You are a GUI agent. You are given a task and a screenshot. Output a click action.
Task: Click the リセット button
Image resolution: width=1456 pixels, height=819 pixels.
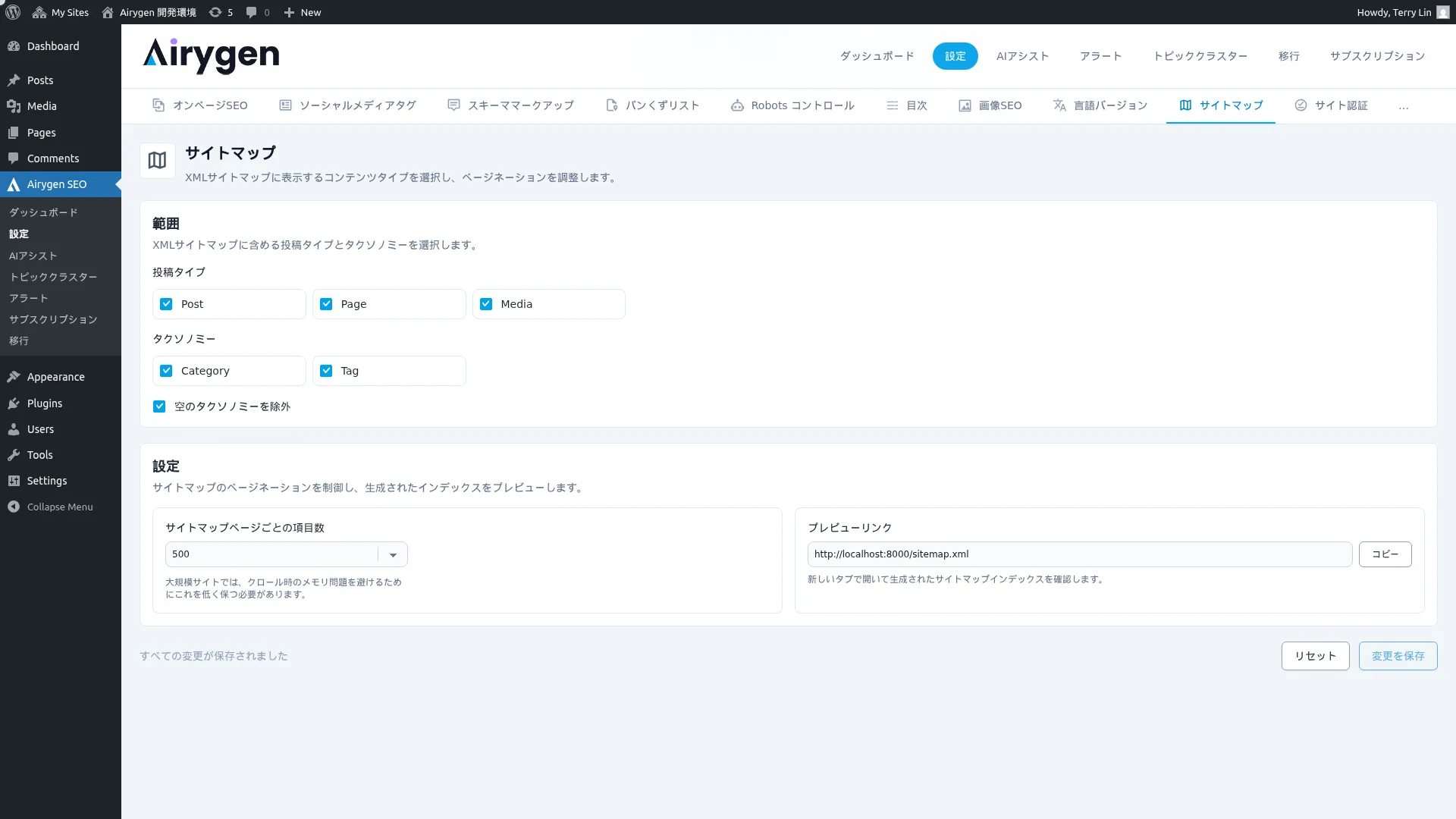[x=1315, y=656]
